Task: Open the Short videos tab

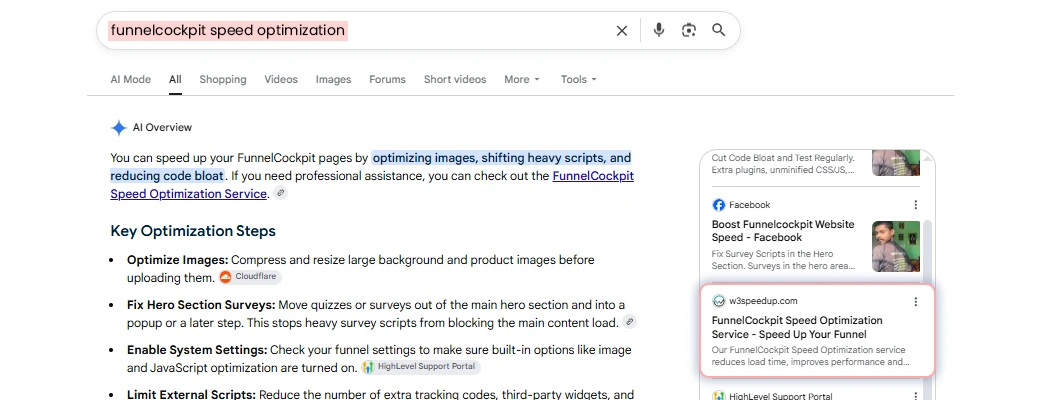Action: 455,80
